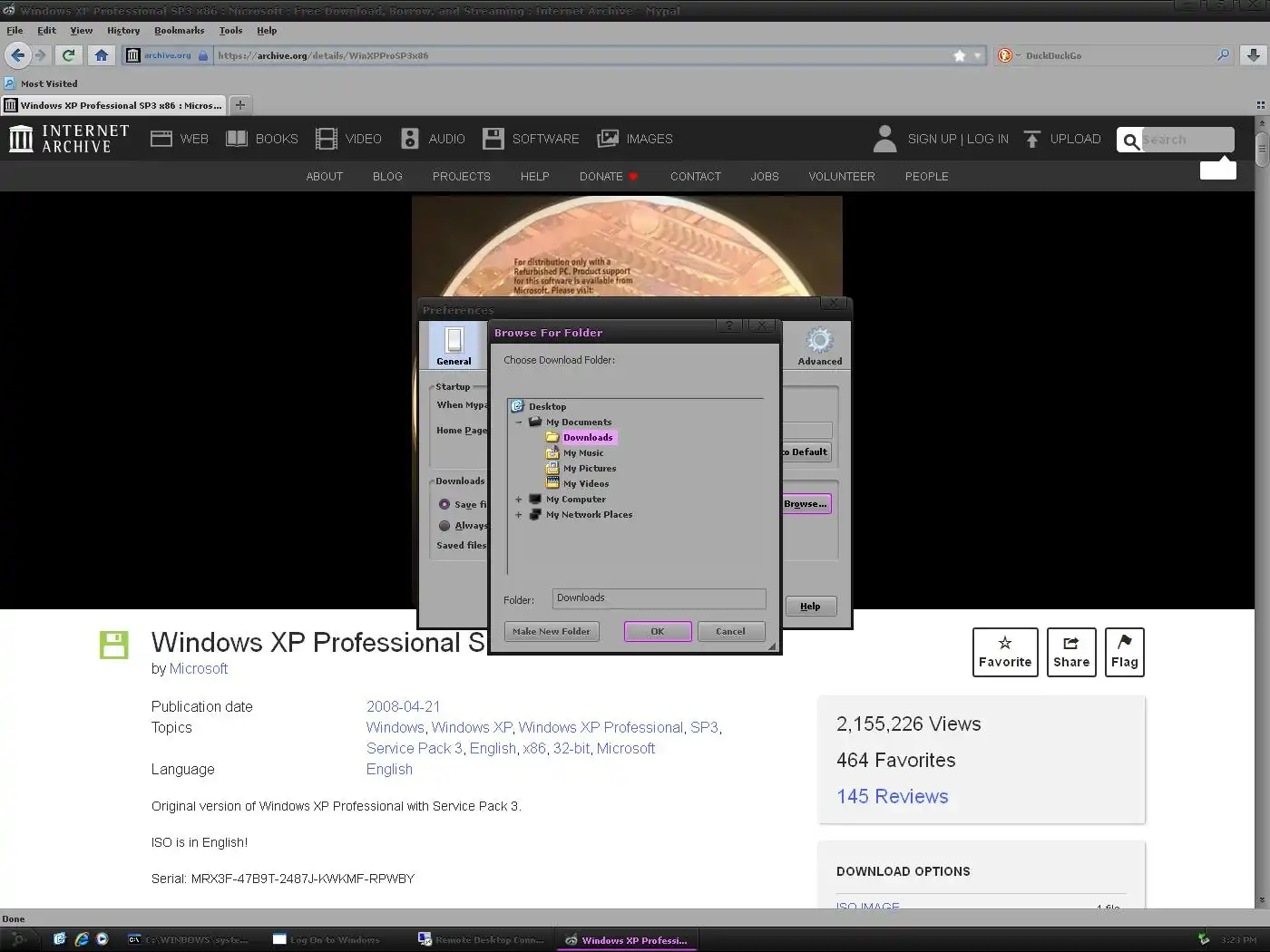
Task: Open the BOOKS section icon
Action: click(237, 139)
